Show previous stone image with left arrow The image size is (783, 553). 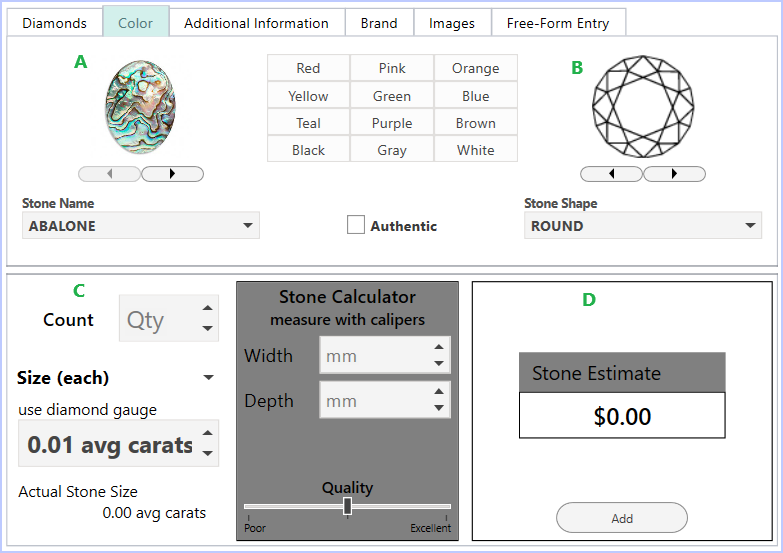[110, 174]
